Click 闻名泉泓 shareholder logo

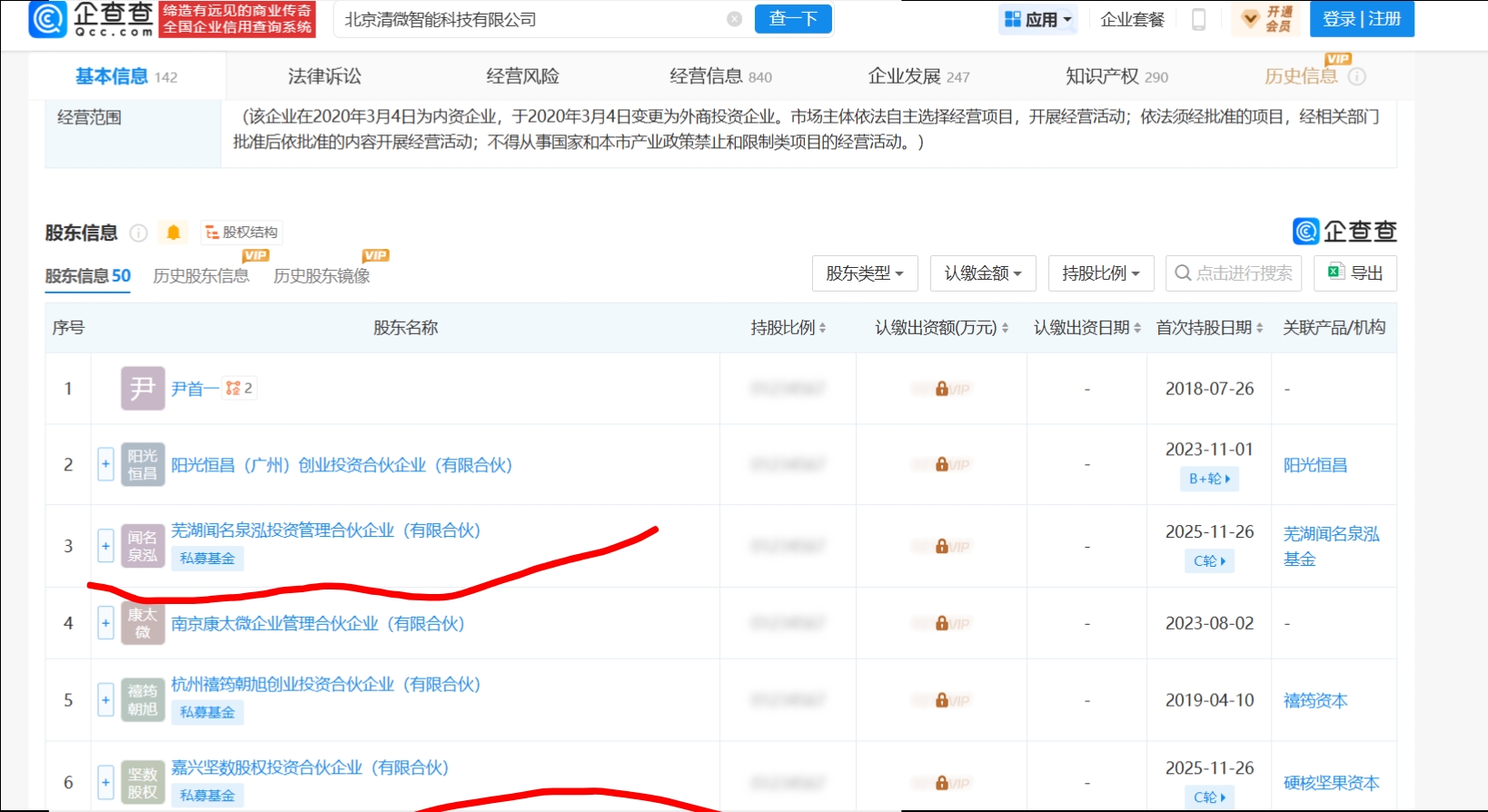click(143, 546)
